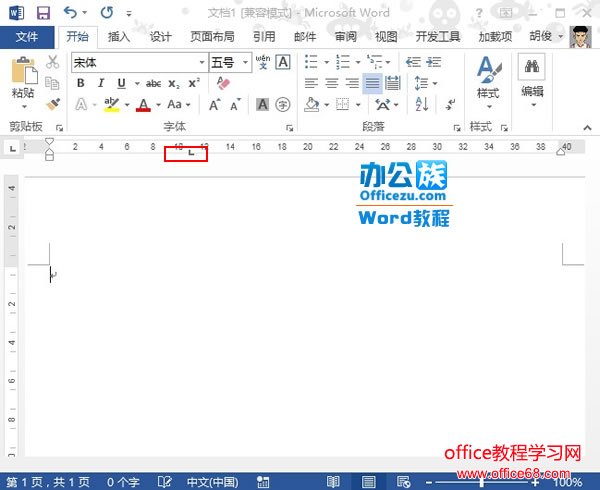
Task: Click the 中文(中国) language status
Action: coord(212,482)
